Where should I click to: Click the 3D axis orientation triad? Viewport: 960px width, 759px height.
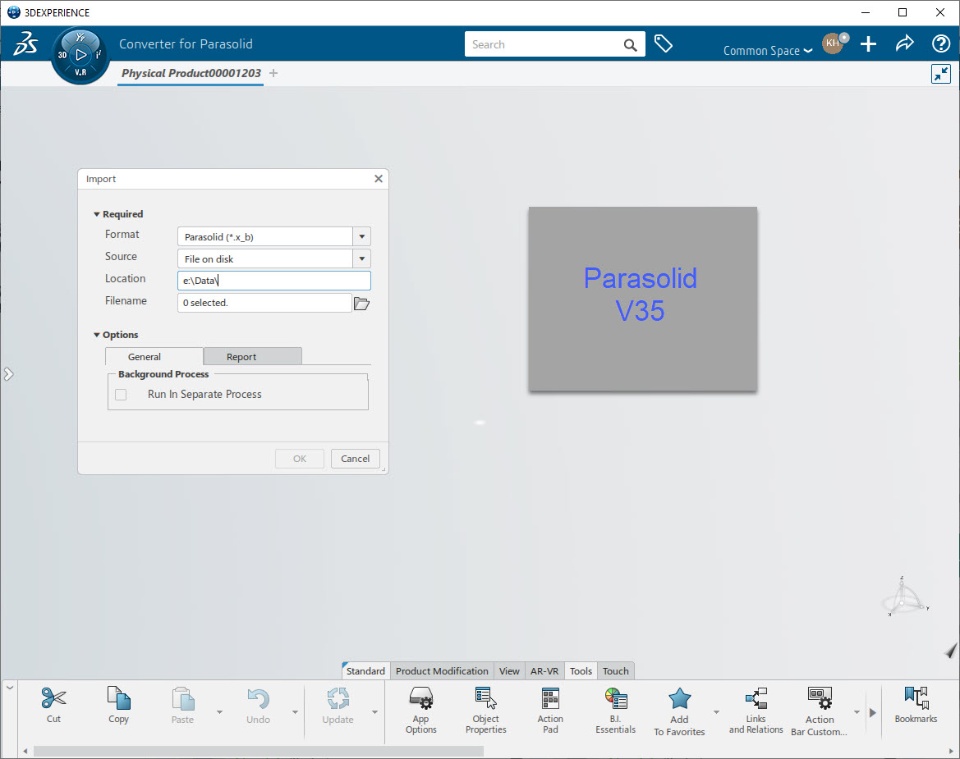coord(905,597)
